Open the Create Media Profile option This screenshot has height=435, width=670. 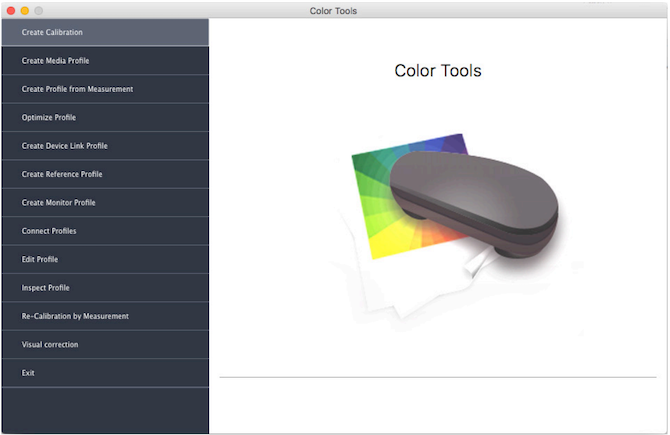[104, 61]
